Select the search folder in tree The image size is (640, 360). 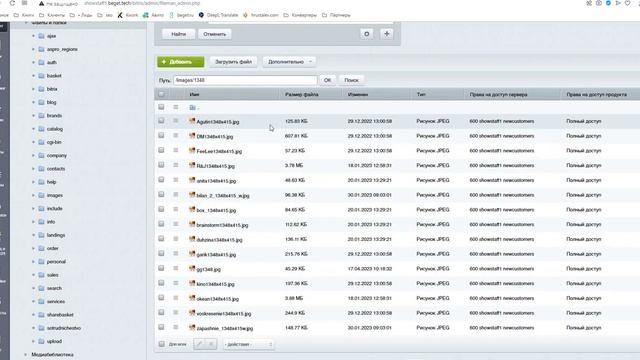[54, 288]
